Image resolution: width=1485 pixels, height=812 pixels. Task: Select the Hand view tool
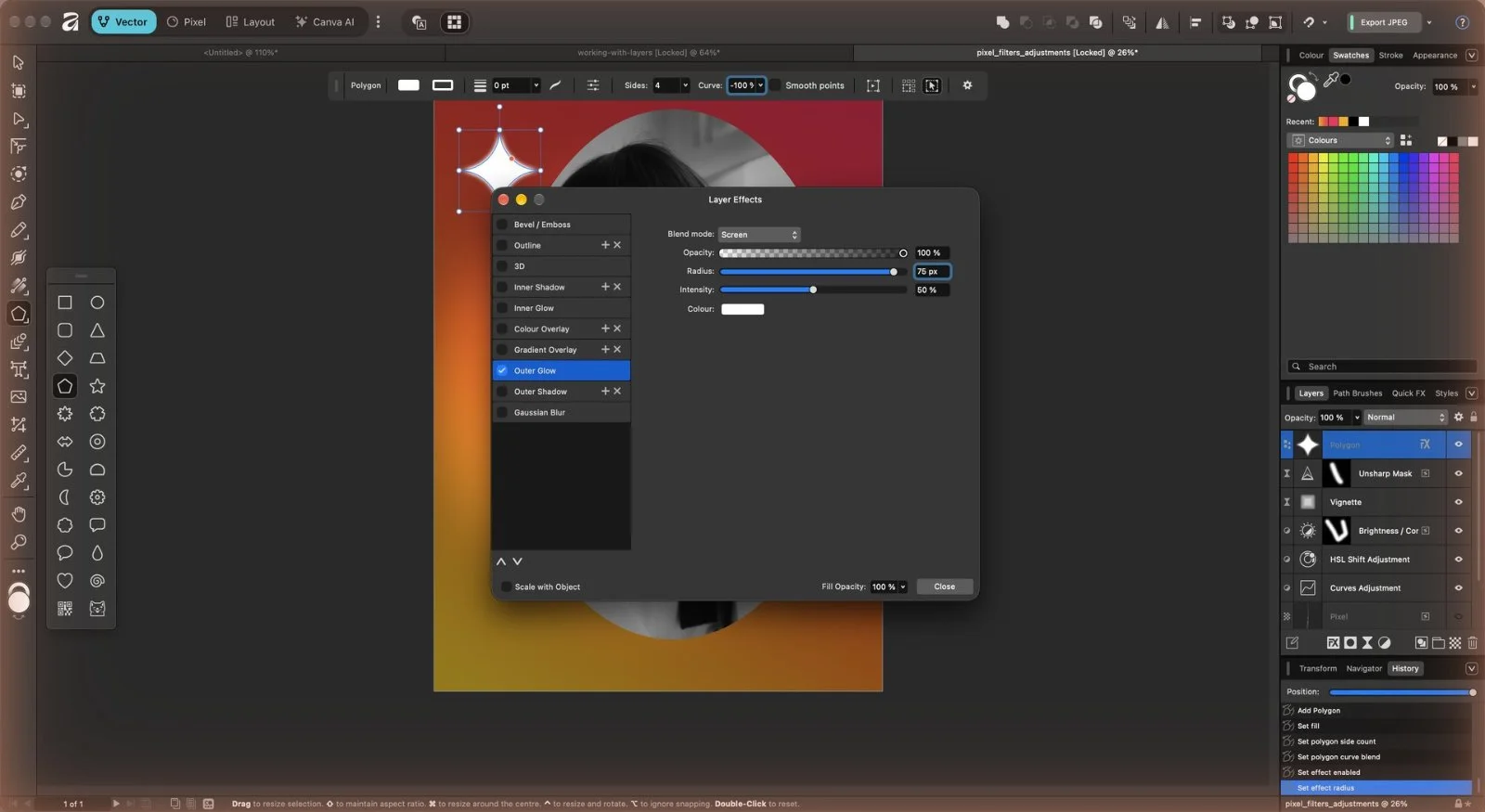point(19,514)
